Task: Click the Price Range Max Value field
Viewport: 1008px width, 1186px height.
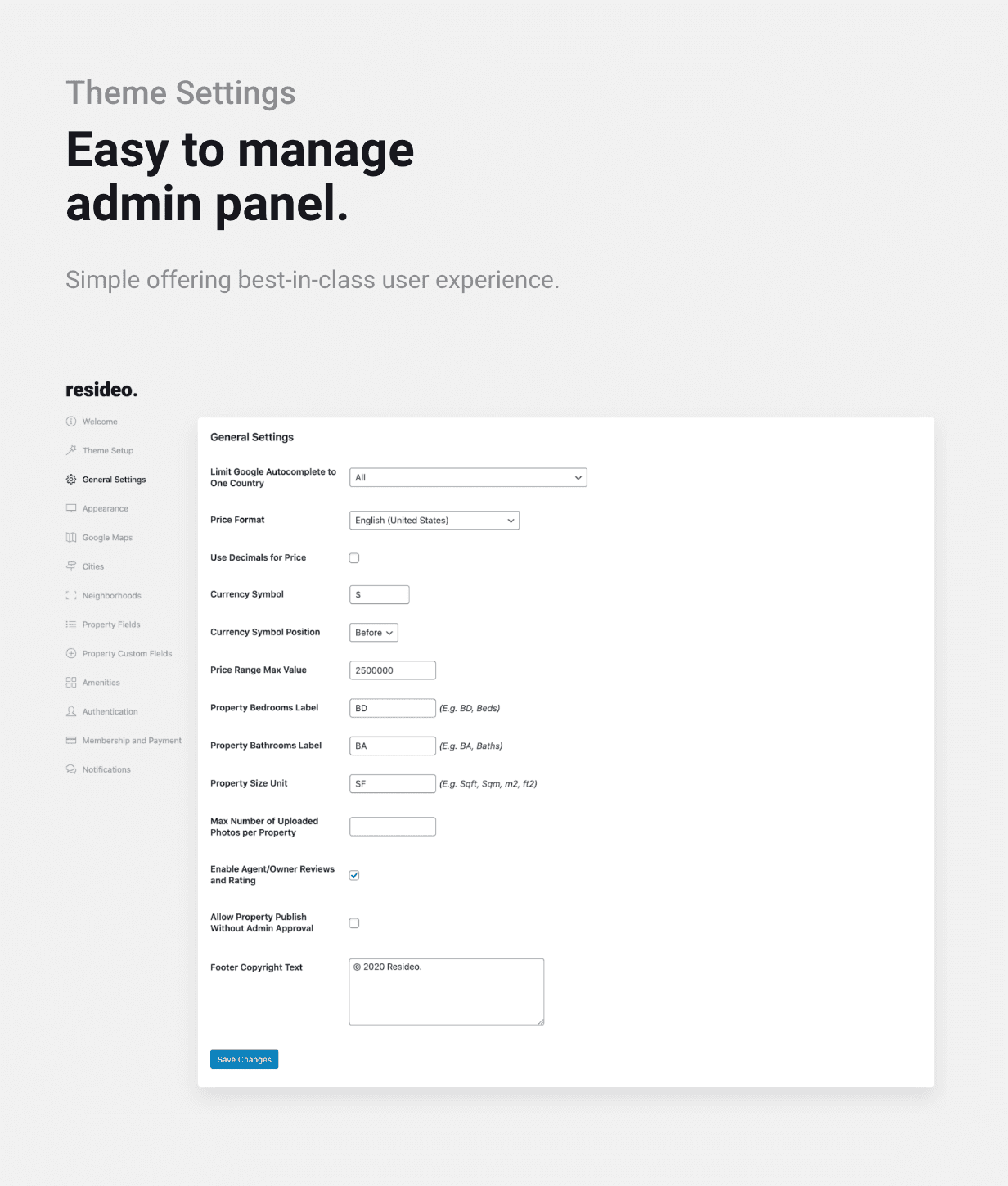Action: point(393,670)
